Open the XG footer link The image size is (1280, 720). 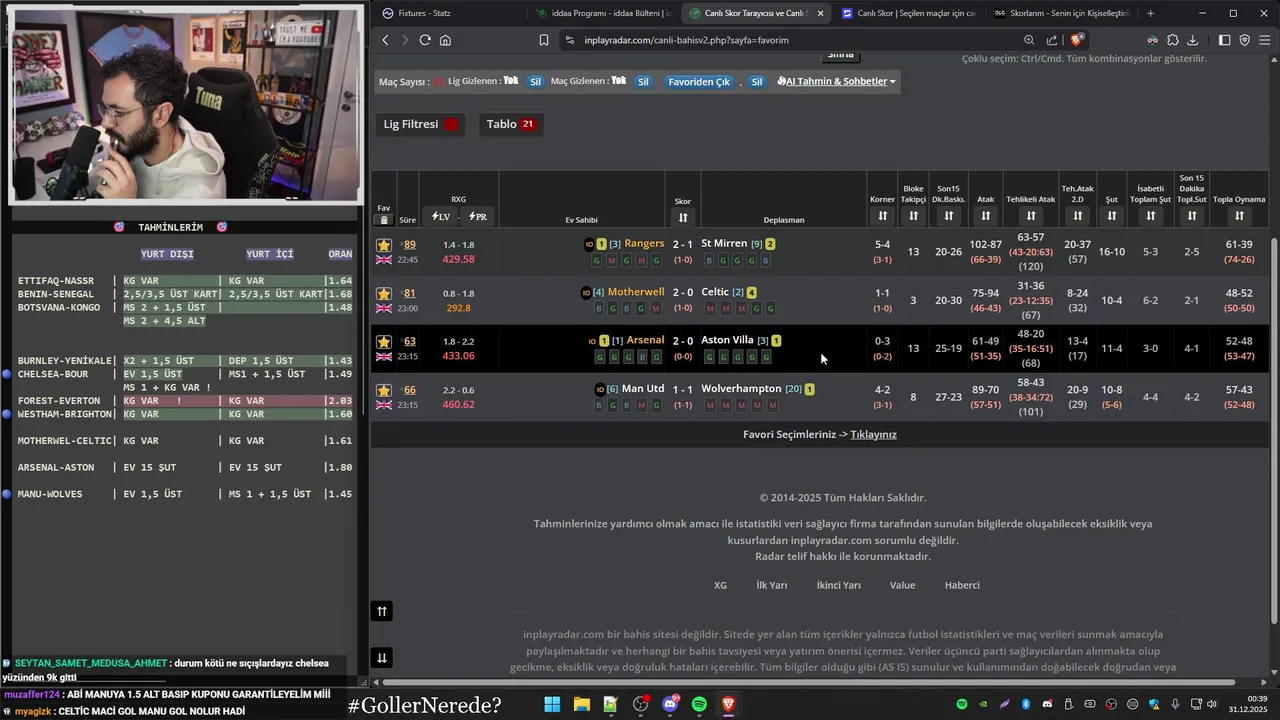point(720,585)
